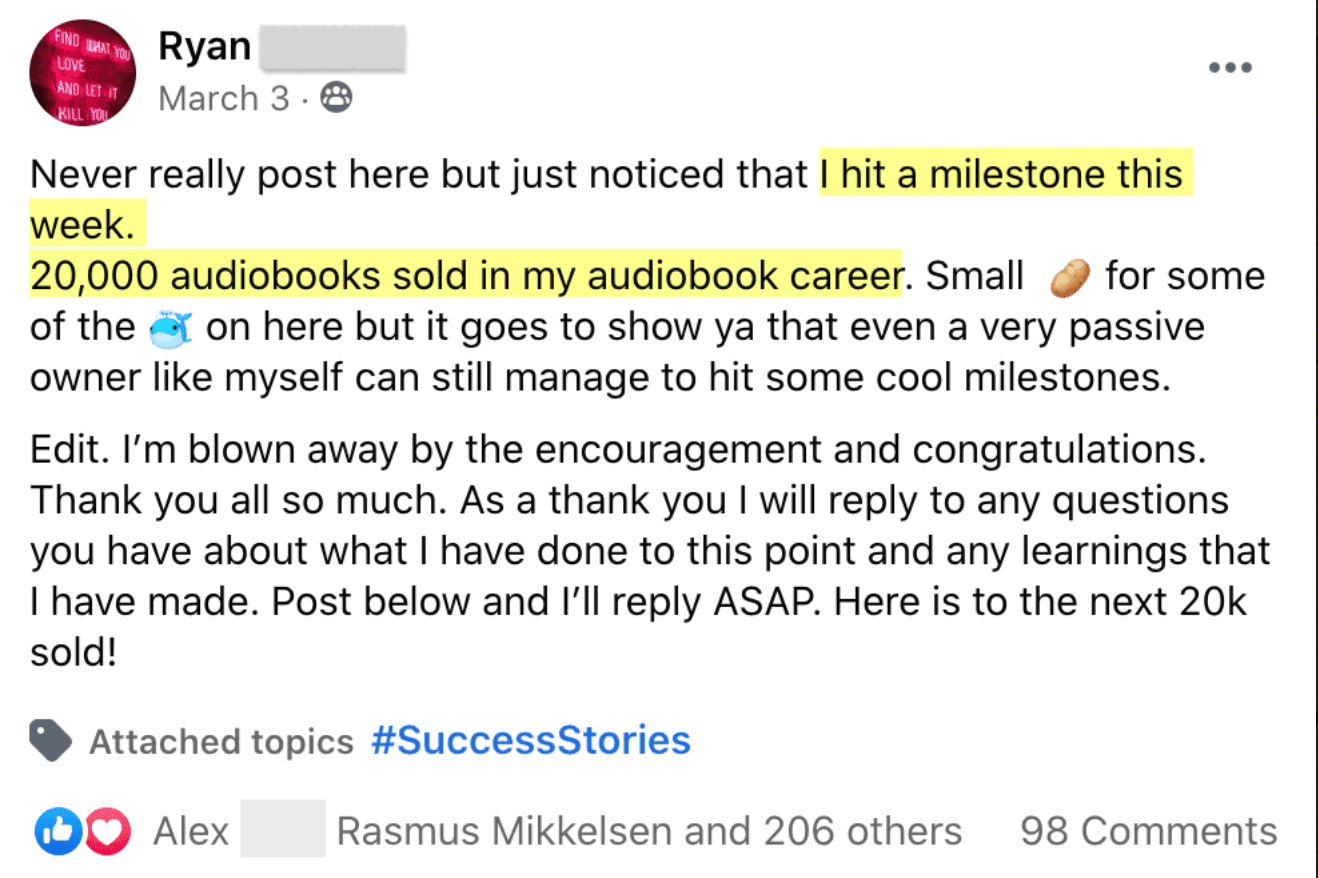Click the March 3 post timestamp

(224, 98)
